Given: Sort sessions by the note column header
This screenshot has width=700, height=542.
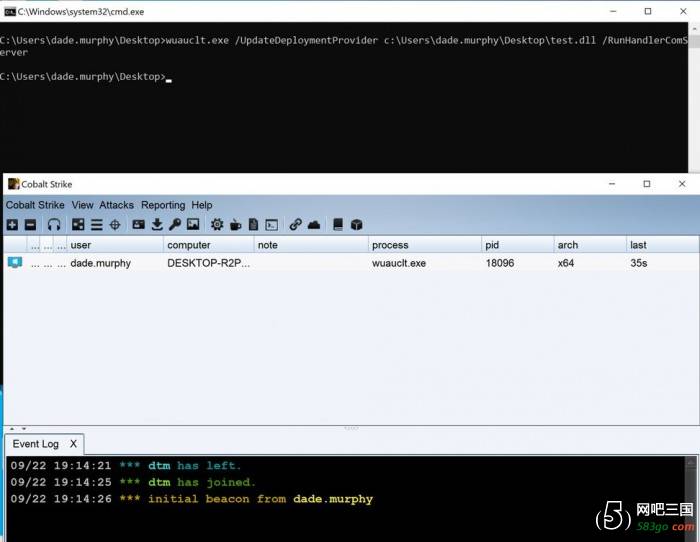Looking at the screenshot, I should 311,245.
